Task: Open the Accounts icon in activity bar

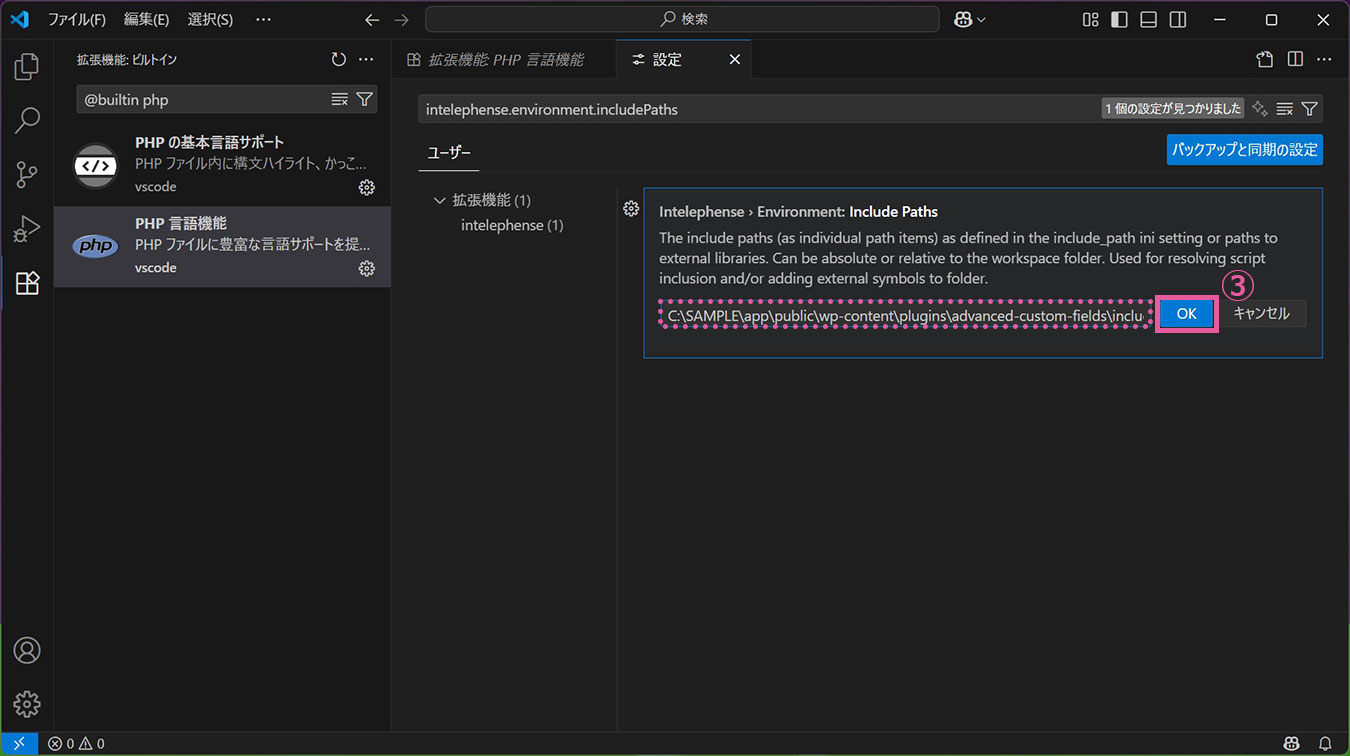Action: point(27,650)
